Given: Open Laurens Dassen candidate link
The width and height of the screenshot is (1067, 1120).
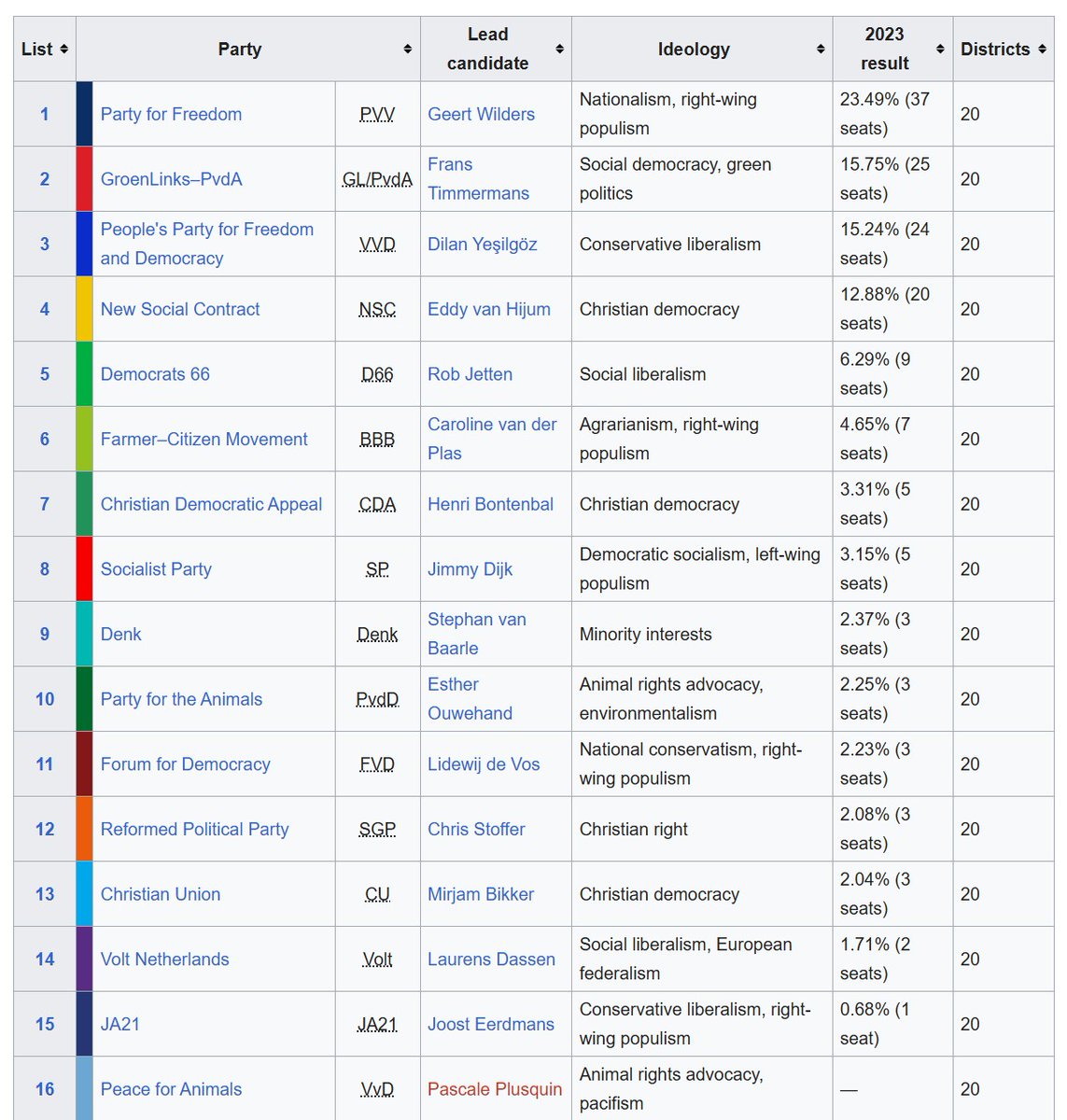Looking at the screenshot, I should [x=491, y=959].
